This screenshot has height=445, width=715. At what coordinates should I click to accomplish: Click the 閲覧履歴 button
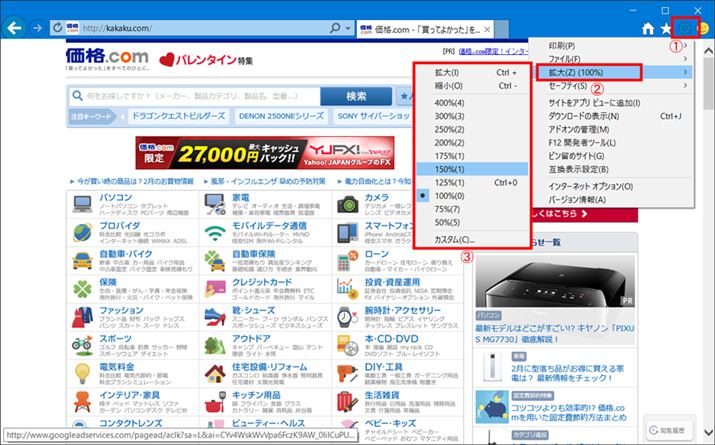point(667,430)
